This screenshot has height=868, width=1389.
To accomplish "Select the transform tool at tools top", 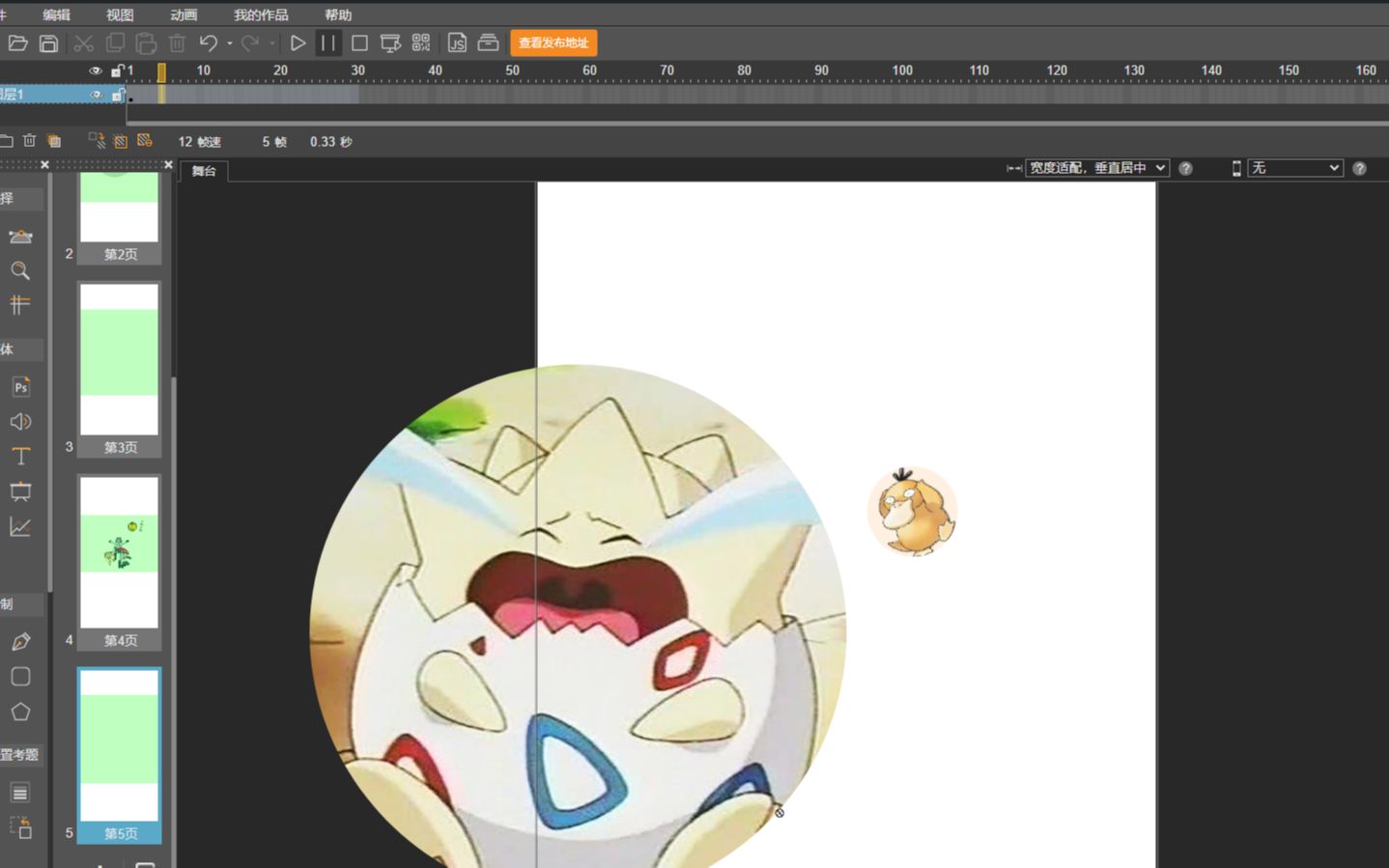I will pyautogui.click(x=20, y=237).
